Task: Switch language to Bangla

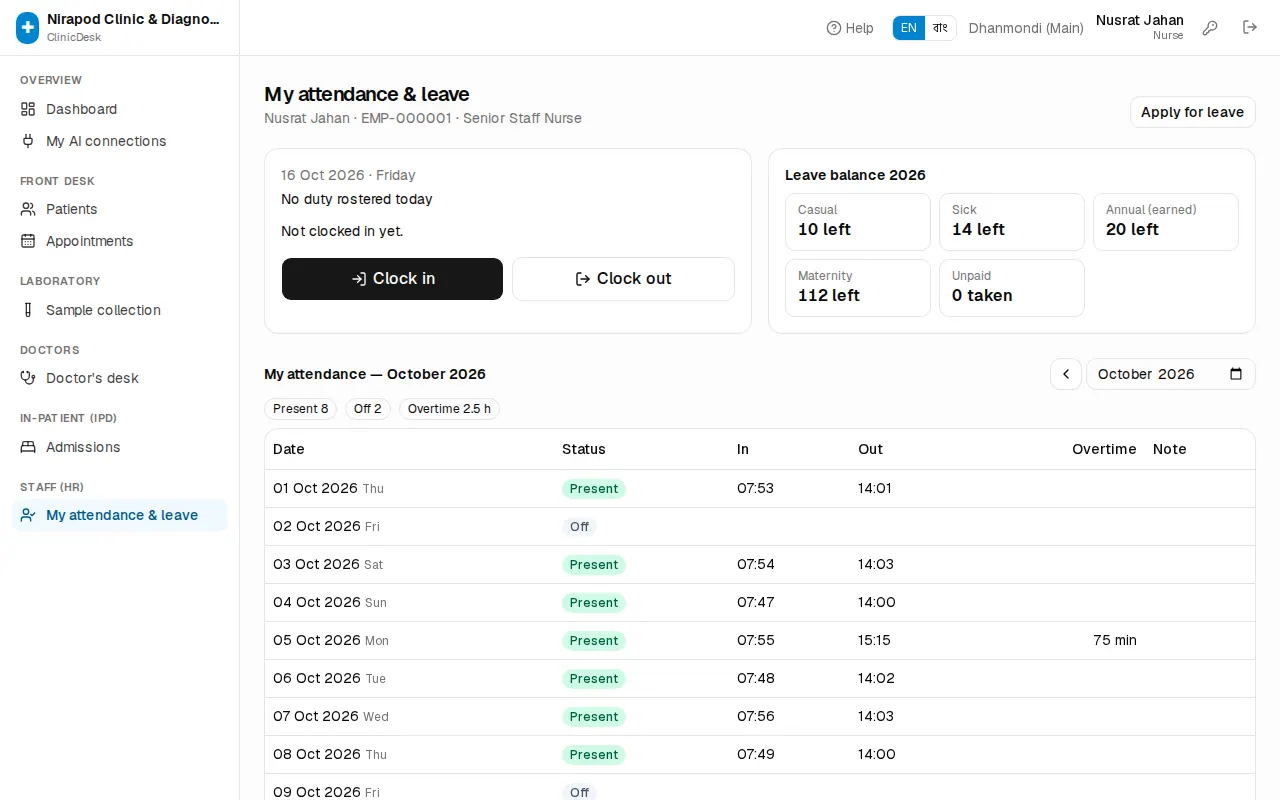Action: tap(941, 28)
